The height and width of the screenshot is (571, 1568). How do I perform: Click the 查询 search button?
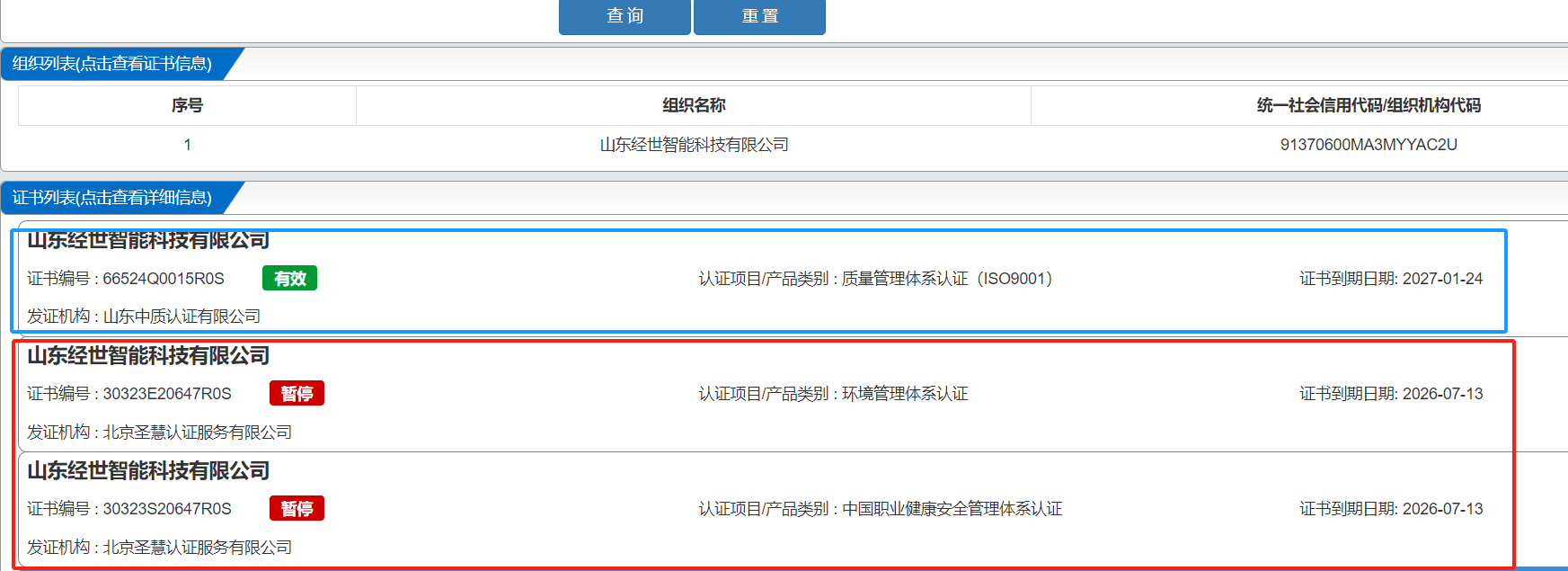(x=625, y=16)
